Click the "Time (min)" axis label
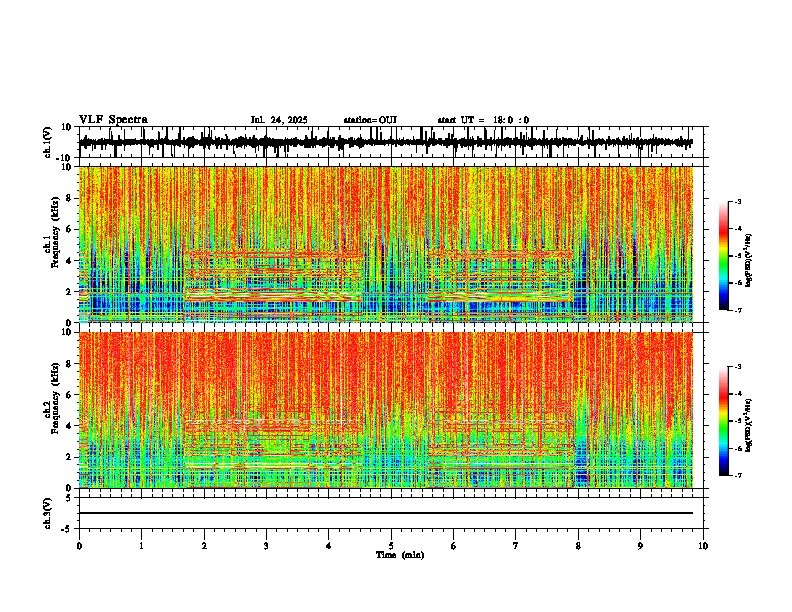 [x=400, y=555]
